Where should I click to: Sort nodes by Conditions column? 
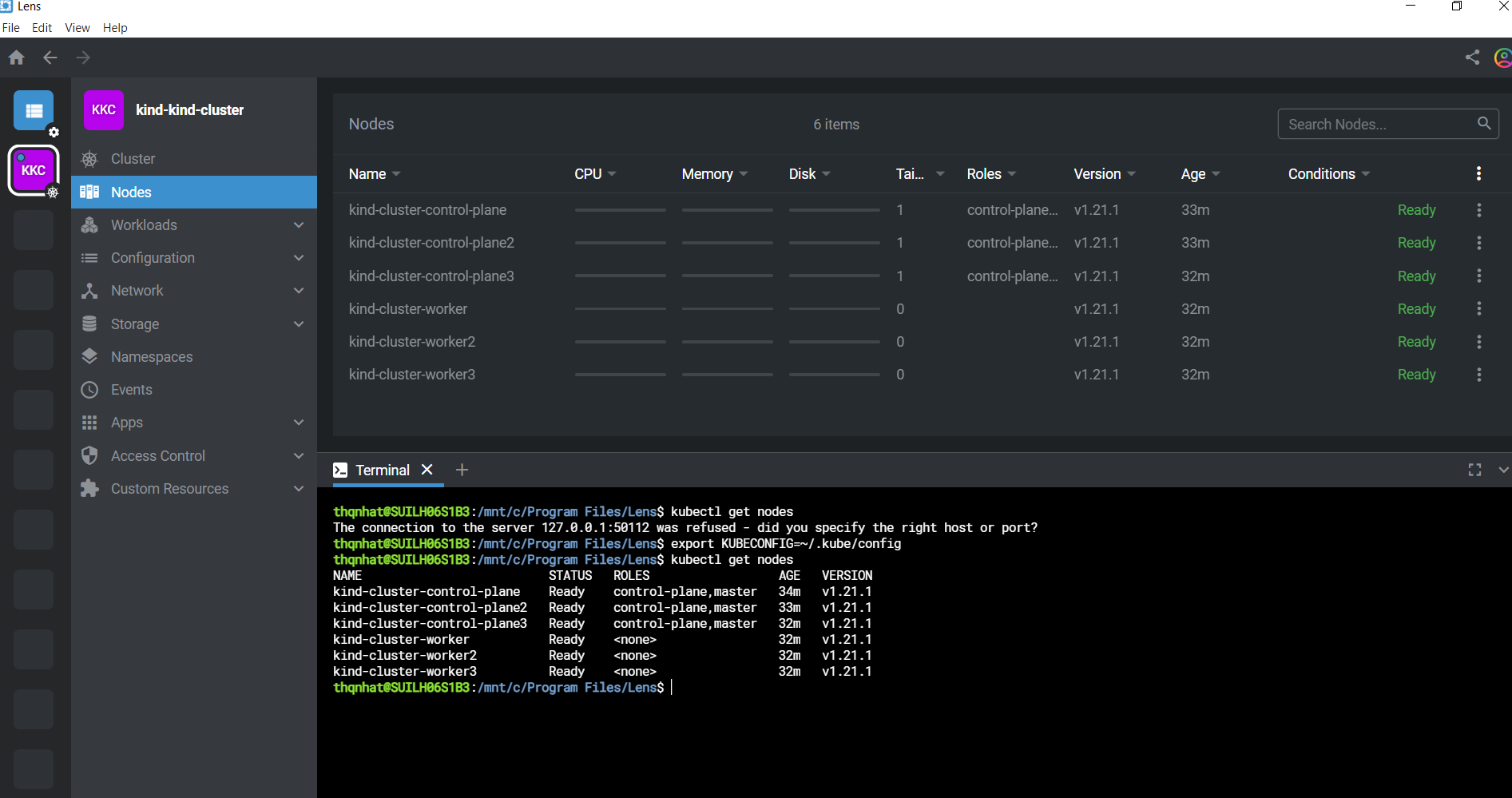[1329, 174]
